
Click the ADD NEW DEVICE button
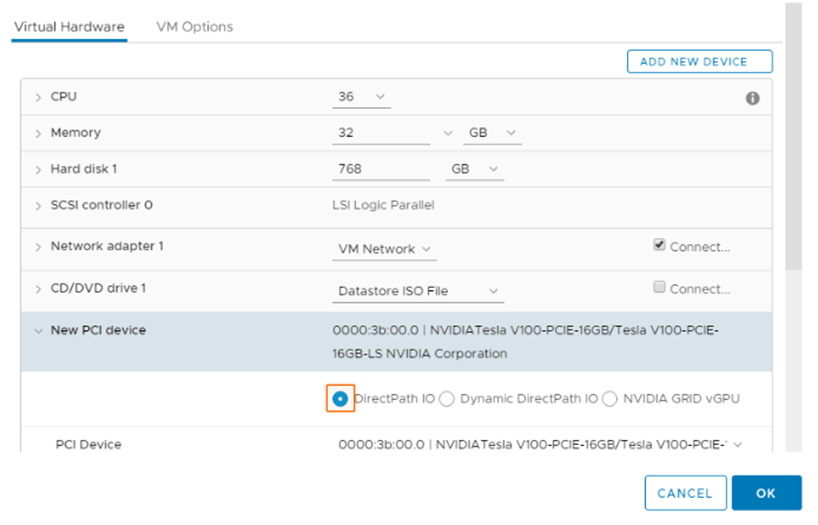point(699,62)
